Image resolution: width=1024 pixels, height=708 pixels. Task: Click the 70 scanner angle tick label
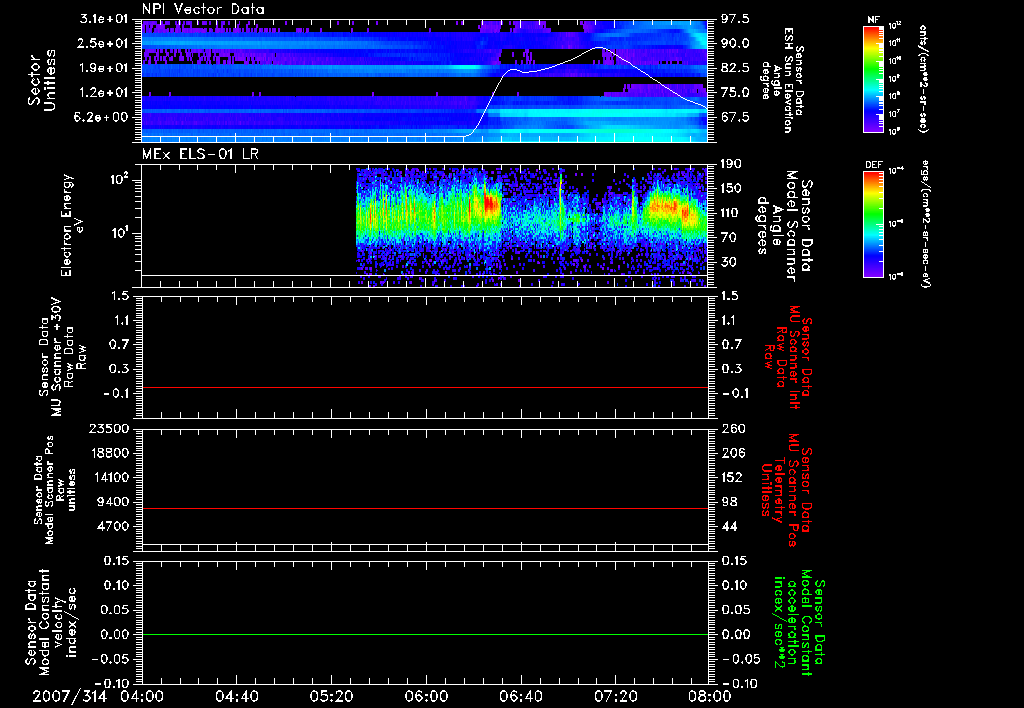tap(728, 238)
